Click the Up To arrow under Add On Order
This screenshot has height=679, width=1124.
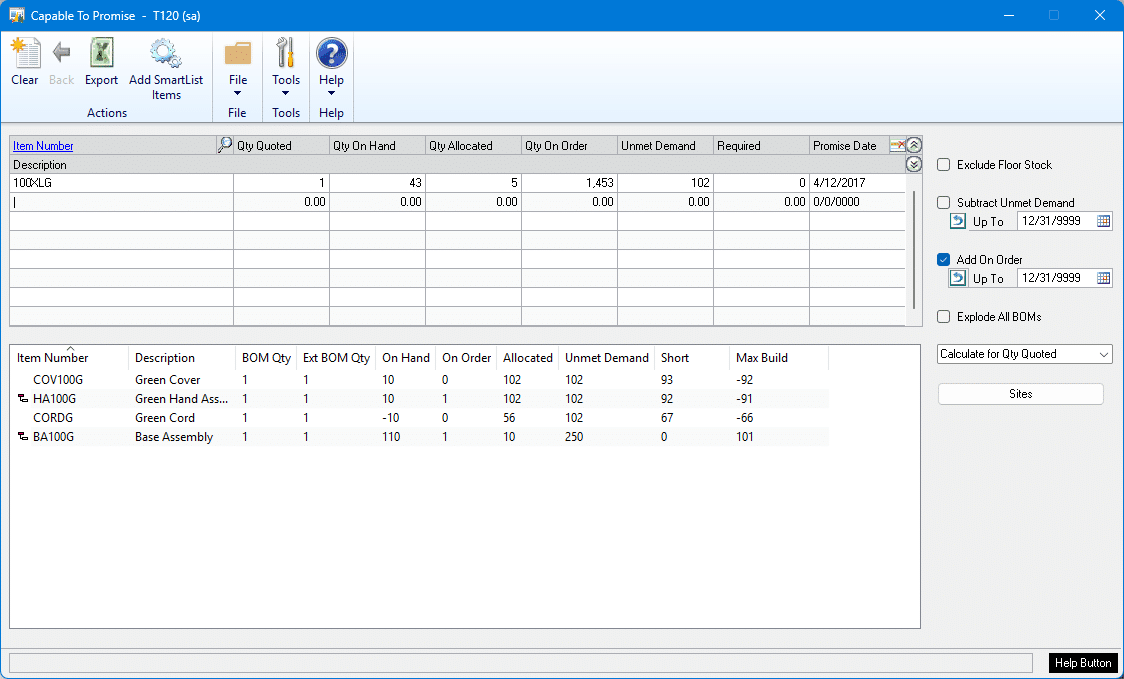point(958,278)
